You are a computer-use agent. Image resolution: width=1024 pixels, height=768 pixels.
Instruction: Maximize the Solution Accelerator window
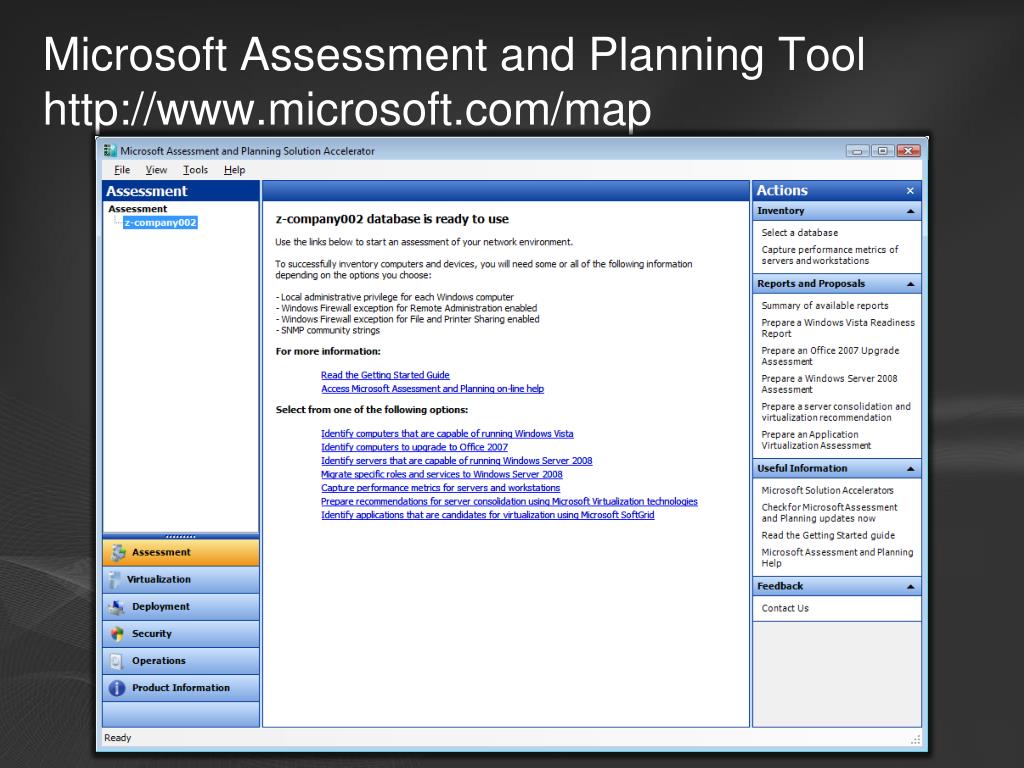pos(882,151)
